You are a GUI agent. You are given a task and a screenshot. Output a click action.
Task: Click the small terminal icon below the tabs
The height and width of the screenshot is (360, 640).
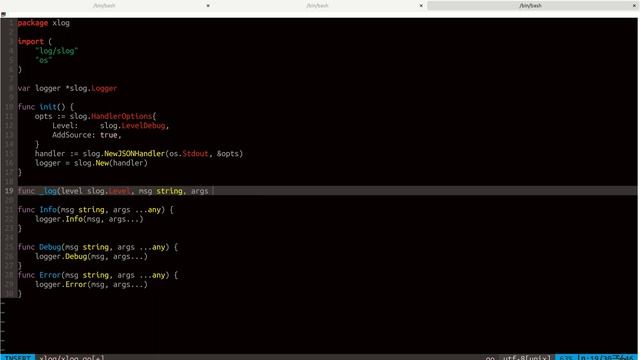tap(3, 14)
